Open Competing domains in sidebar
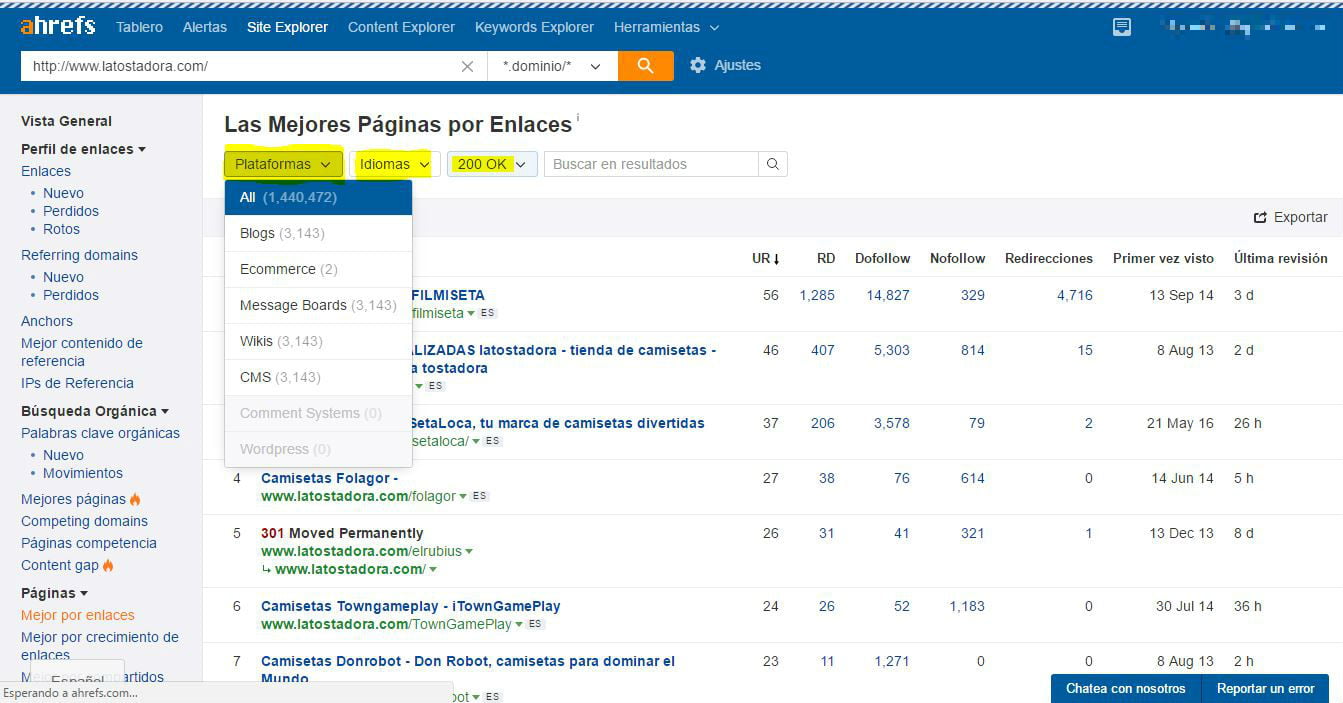Screen dimensions: 1343x703 coord(84,521)
